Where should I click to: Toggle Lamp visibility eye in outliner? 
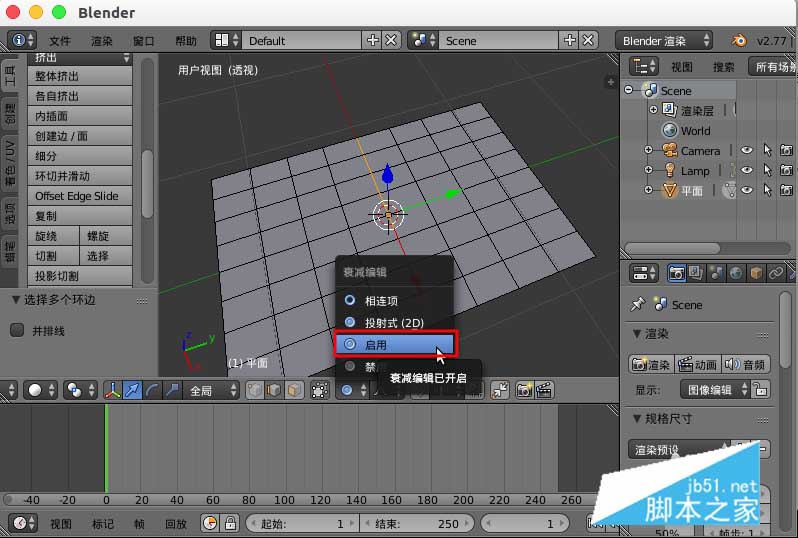747,170
